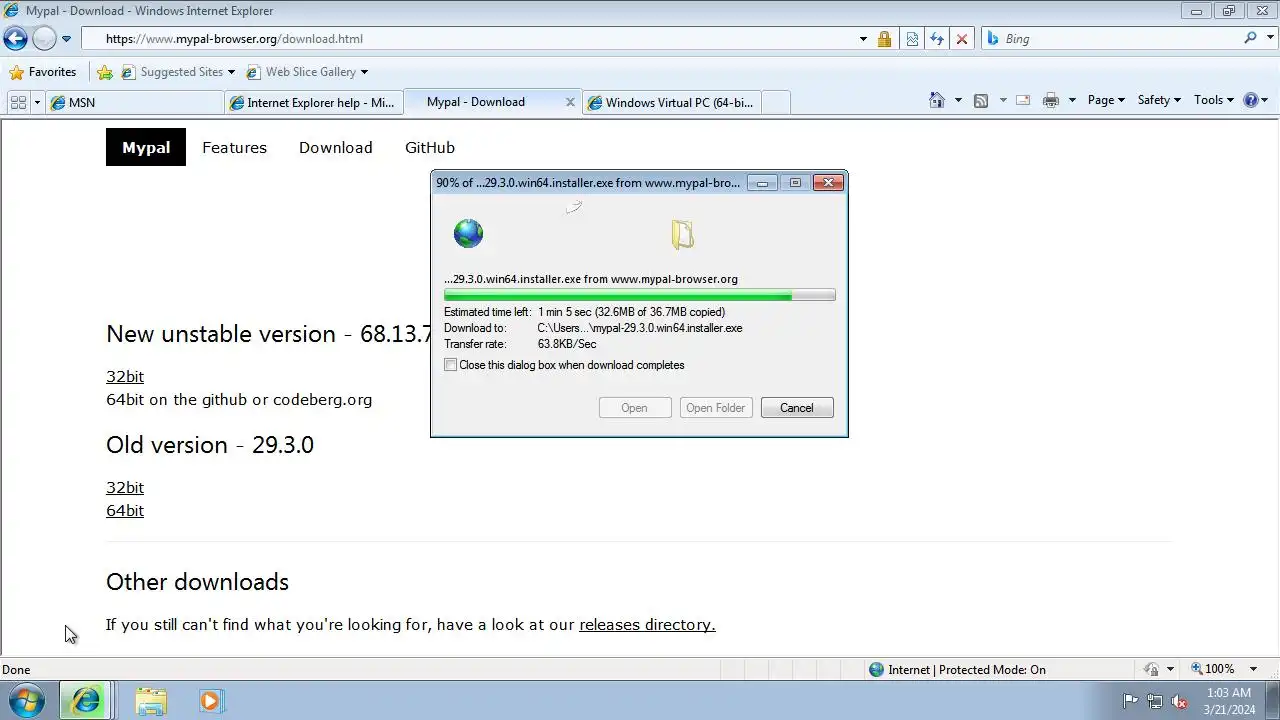The height and width of the screenshot is (720, 1280).
Task: Click Internet Protected Mode status text
Action: (967, 670)
